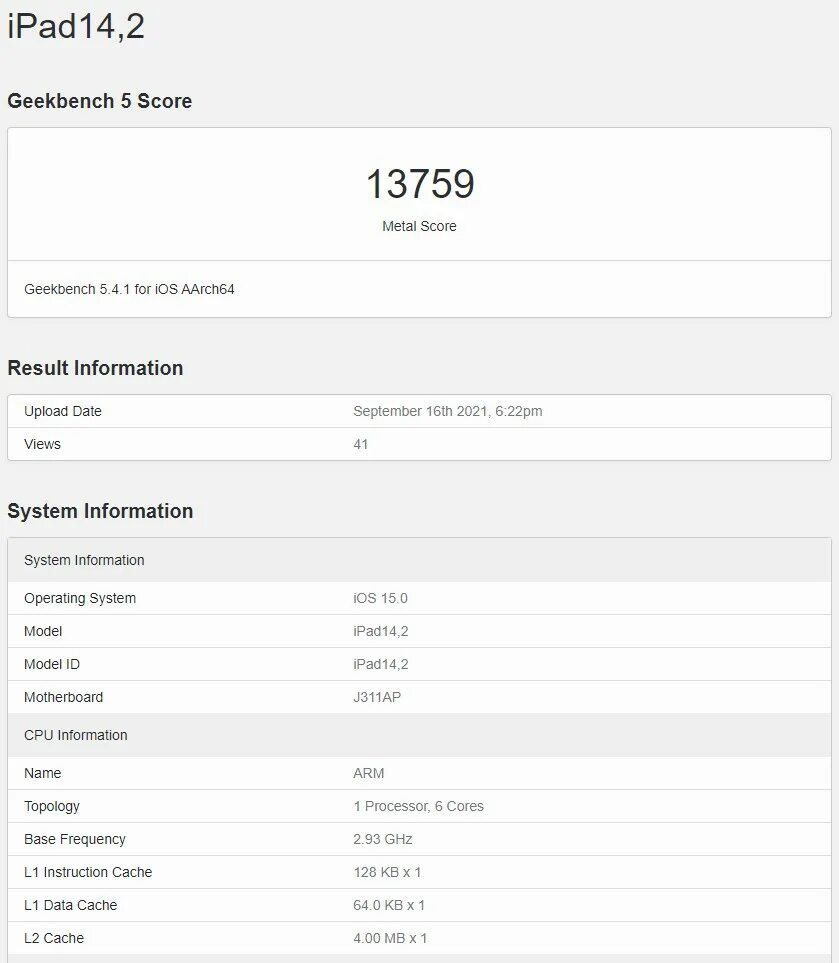Click the Operating System label

(80, 598)
